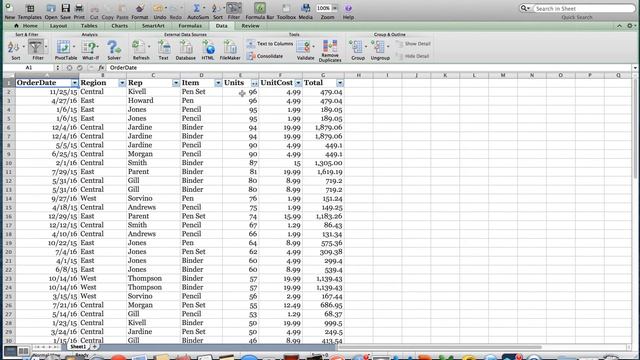Switch to normal view at bottom left
640x360 pixels.
coord(11,351)
